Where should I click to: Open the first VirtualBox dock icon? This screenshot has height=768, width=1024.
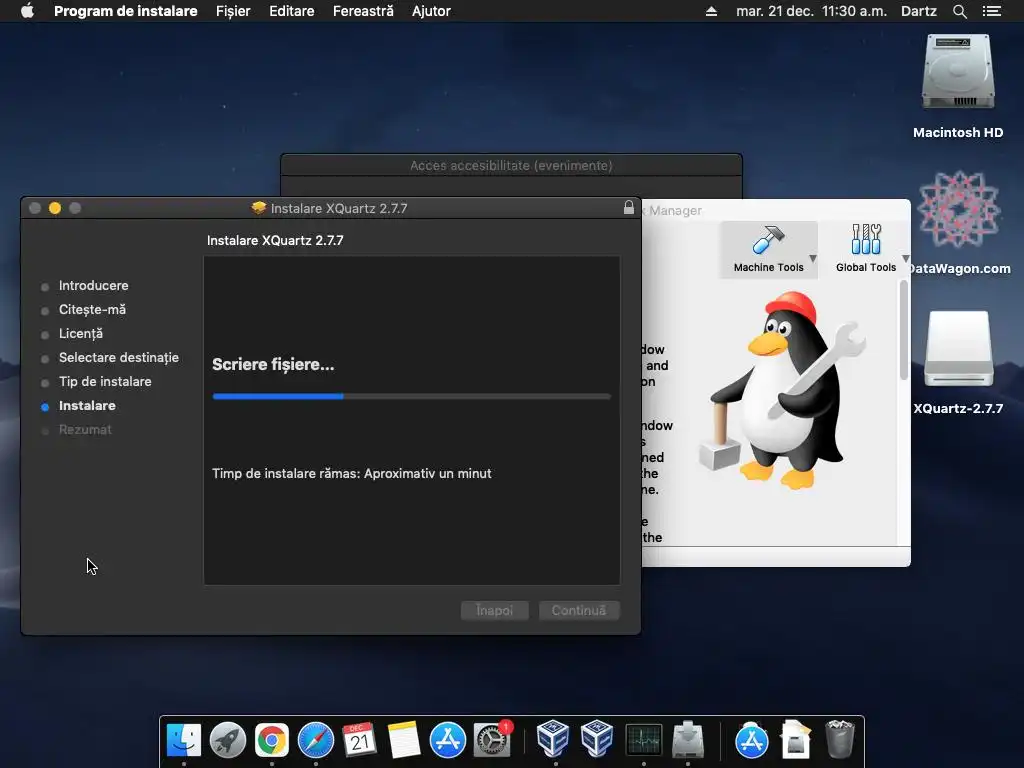tap(553, 739)
